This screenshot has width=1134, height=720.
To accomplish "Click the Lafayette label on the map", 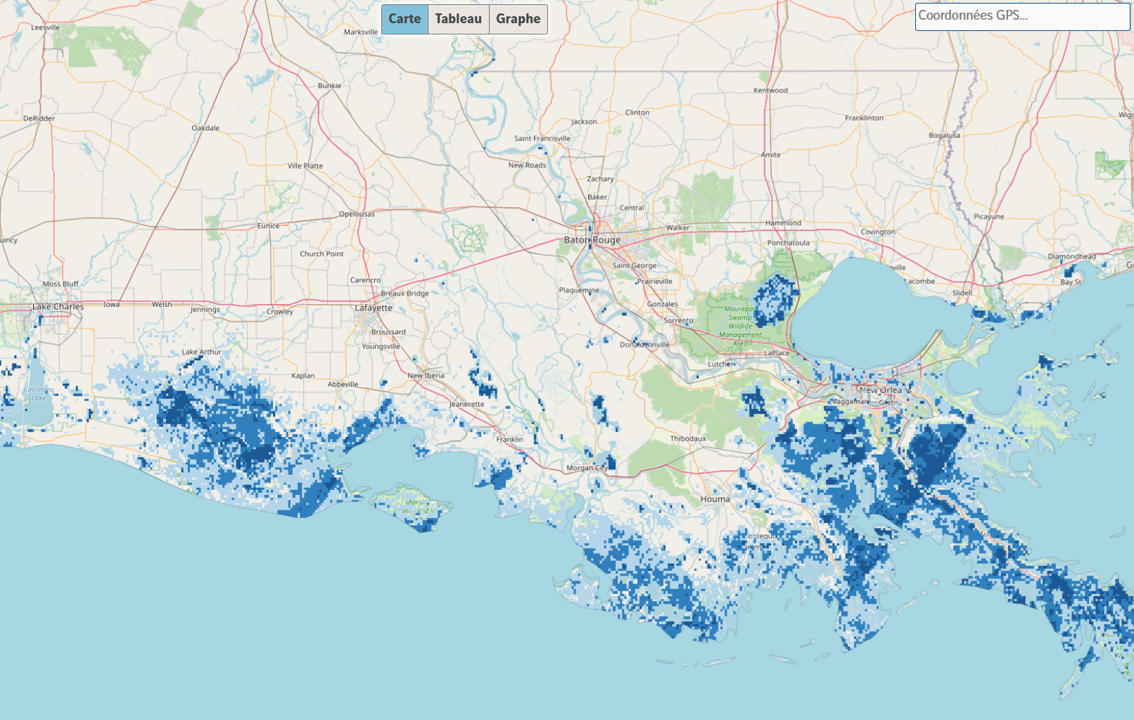I will pyautogui.click(x=373, y=308).
